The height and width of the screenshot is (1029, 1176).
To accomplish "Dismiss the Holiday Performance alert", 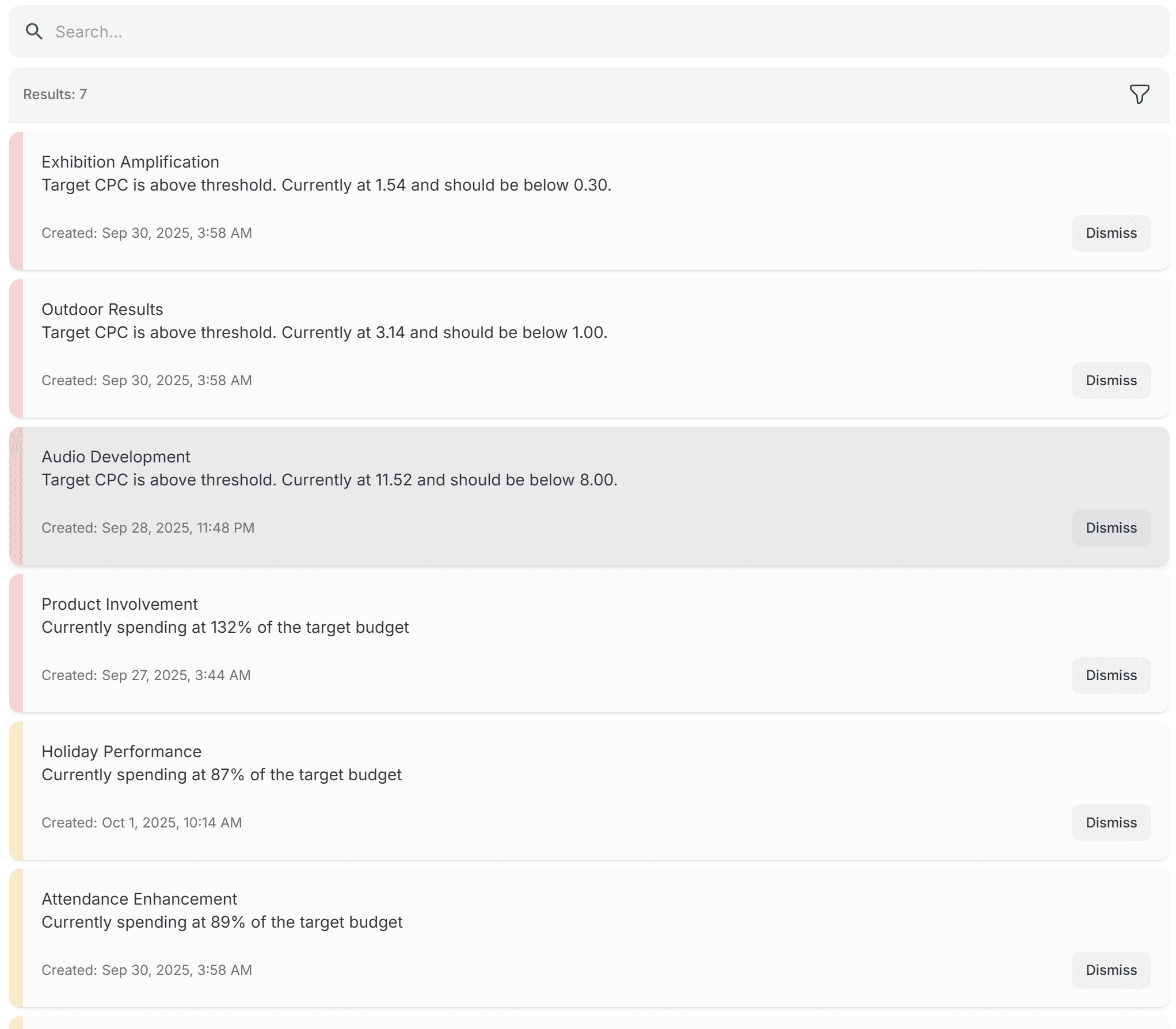I will [x=1110, y=822].
